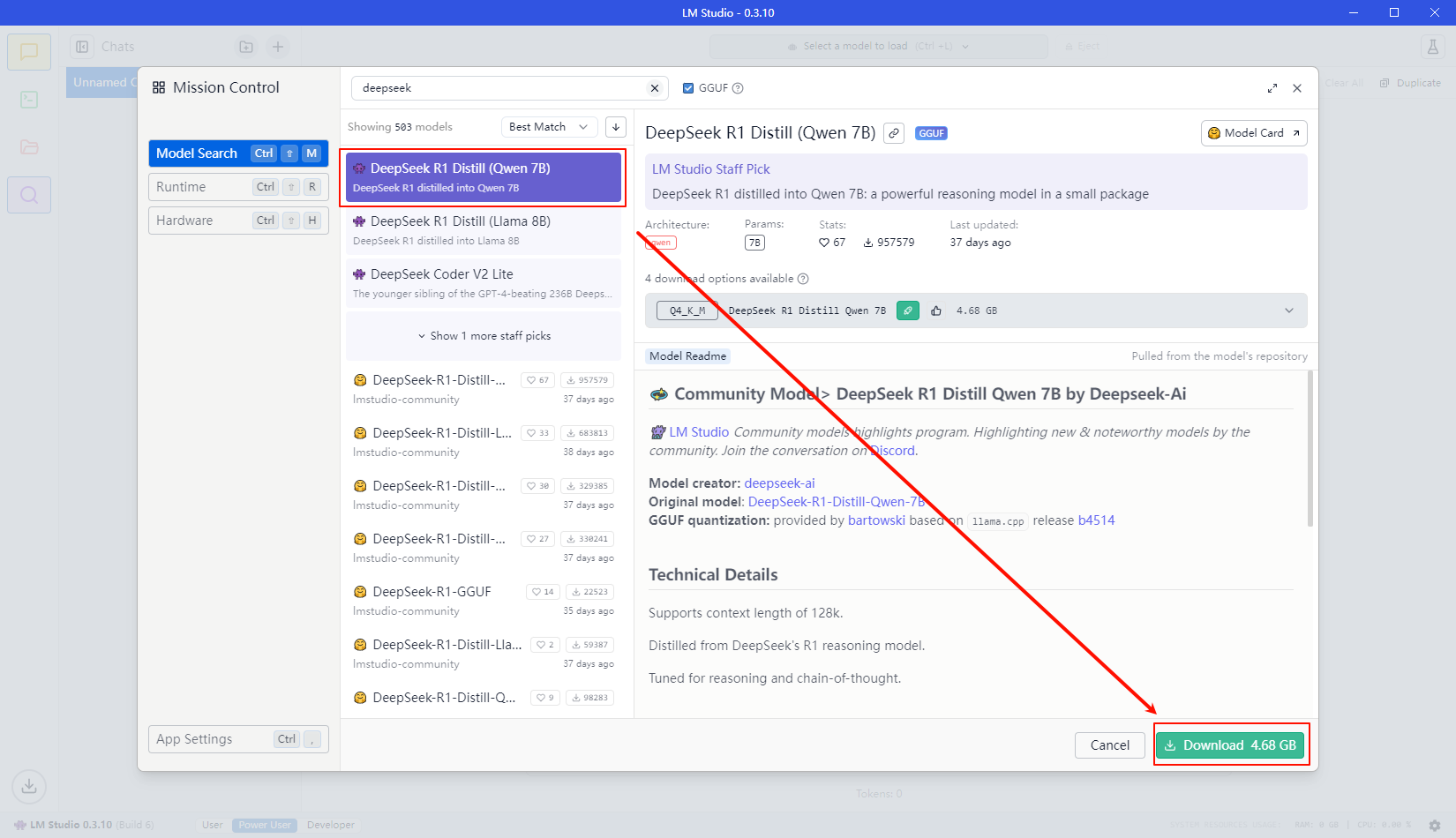This screenshot has height=838, width=1456.
Task: Show 1 more staff picks
Action: coord(484,336)
